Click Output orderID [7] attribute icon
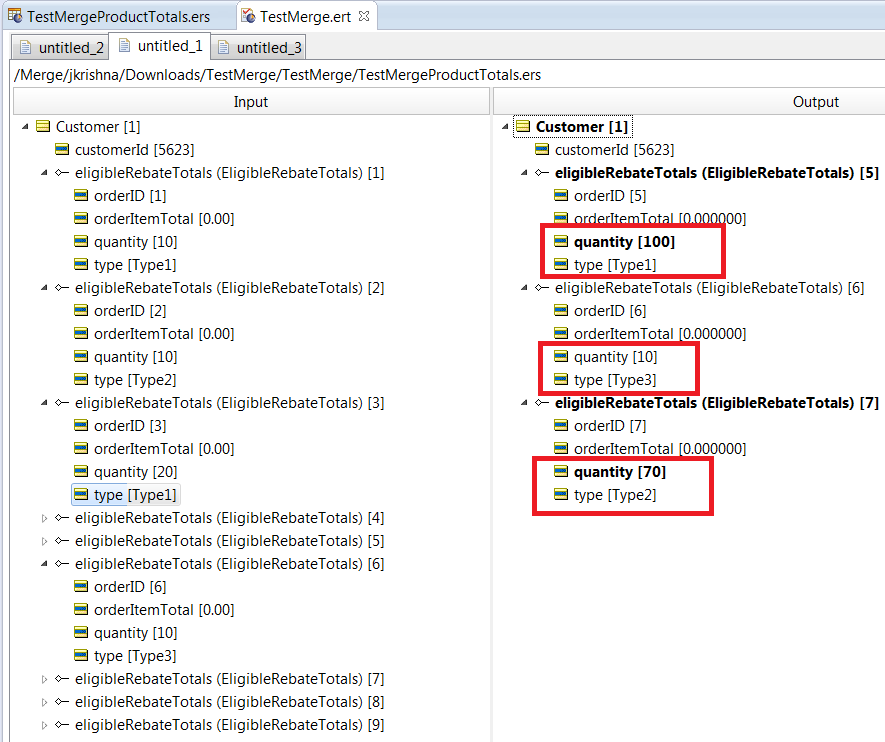 pos(561,425)
